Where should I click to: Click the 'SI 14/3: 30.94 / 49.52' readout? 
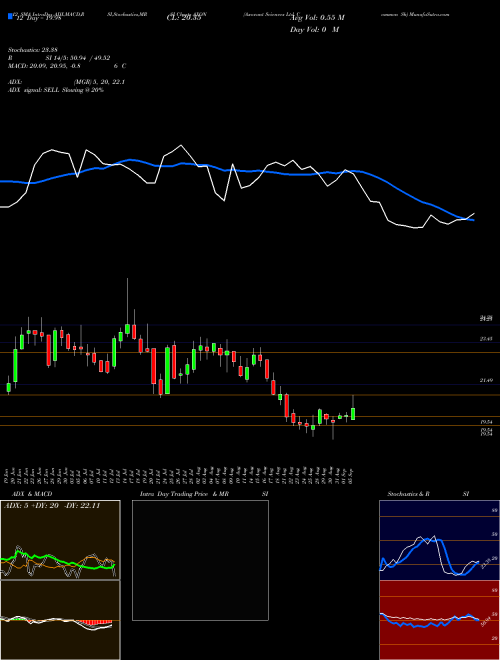click(80, 58)
